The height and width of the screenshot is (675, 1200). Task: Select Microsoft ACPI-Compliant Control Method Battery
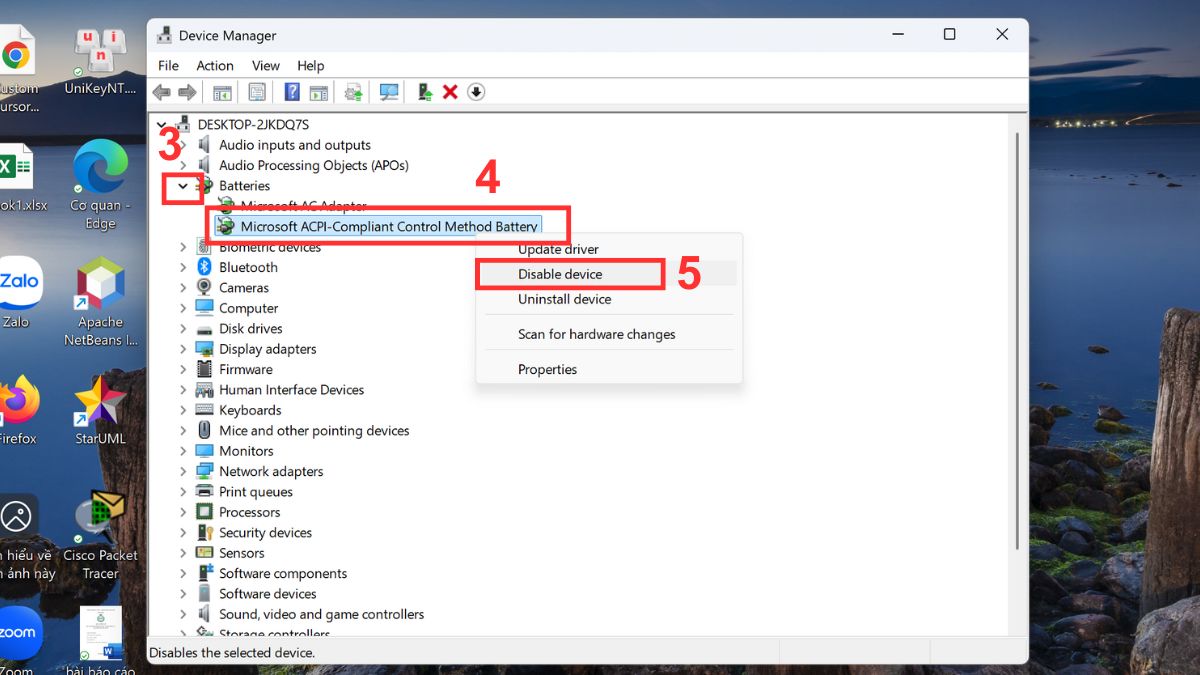tap(389, 226)
